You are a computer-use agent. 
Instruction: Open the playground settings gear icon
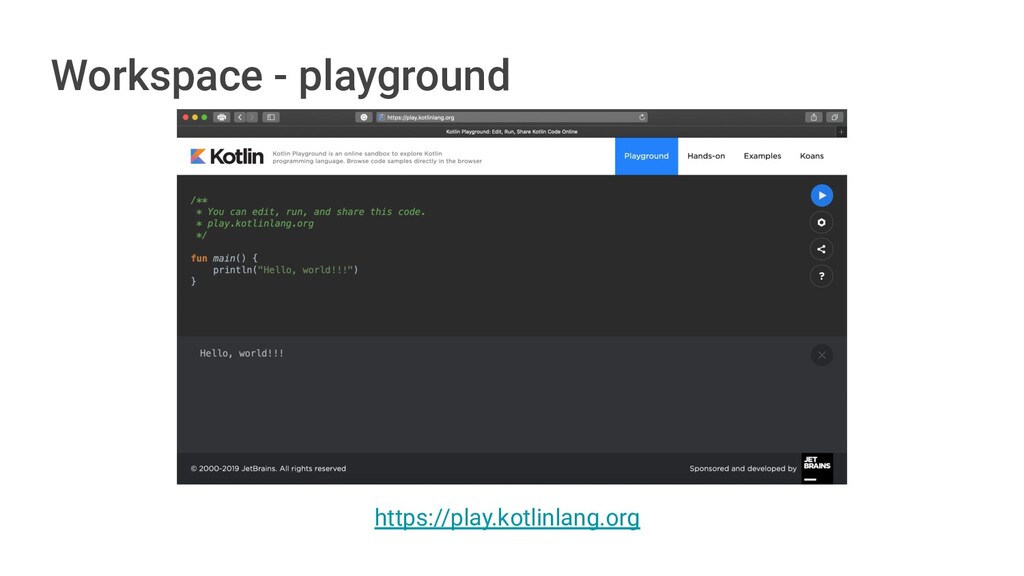pyautogui.click(x=822, y=222)
